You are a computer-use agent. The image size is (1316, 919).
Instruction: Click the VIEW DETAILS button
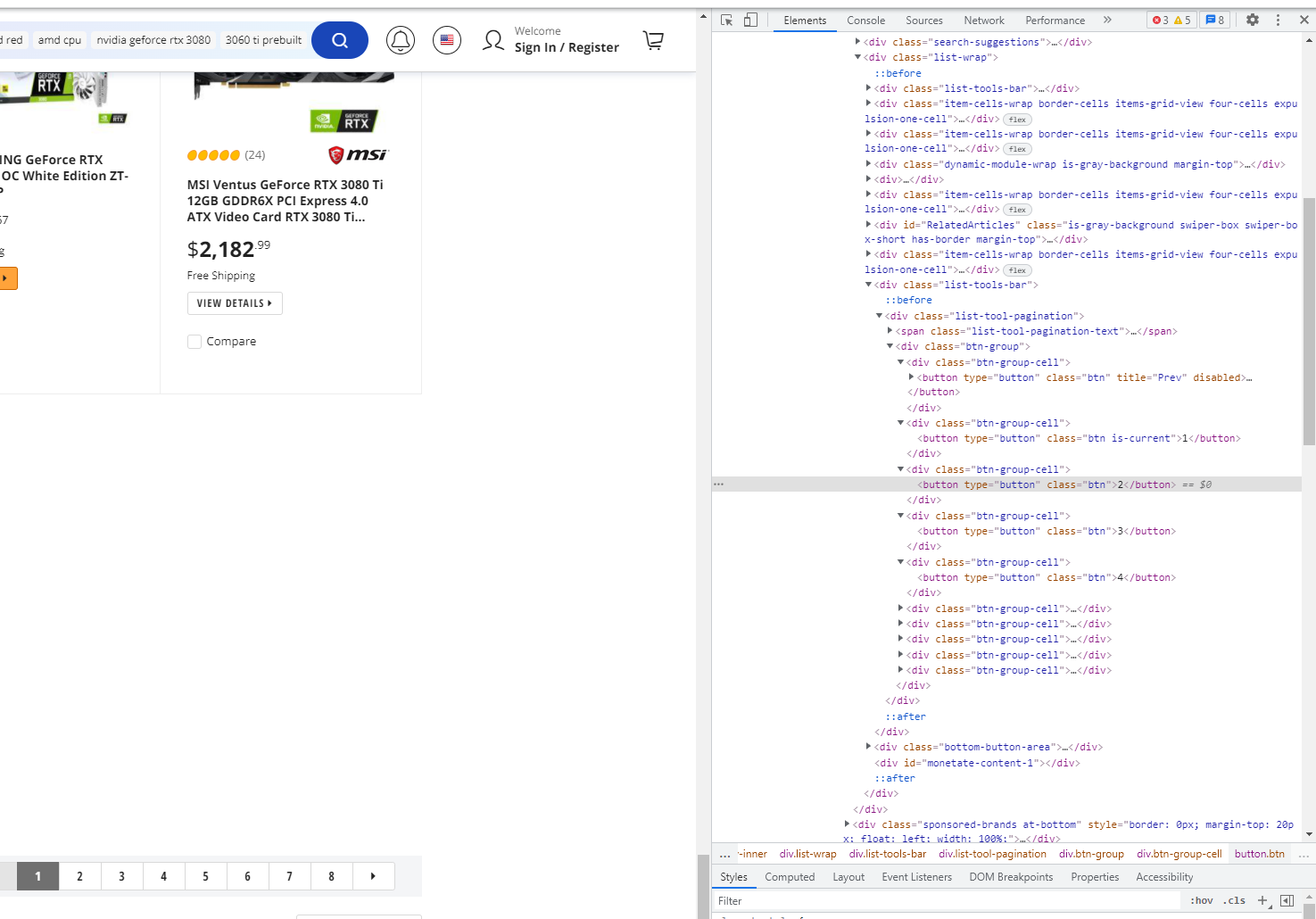click(235, 303)
